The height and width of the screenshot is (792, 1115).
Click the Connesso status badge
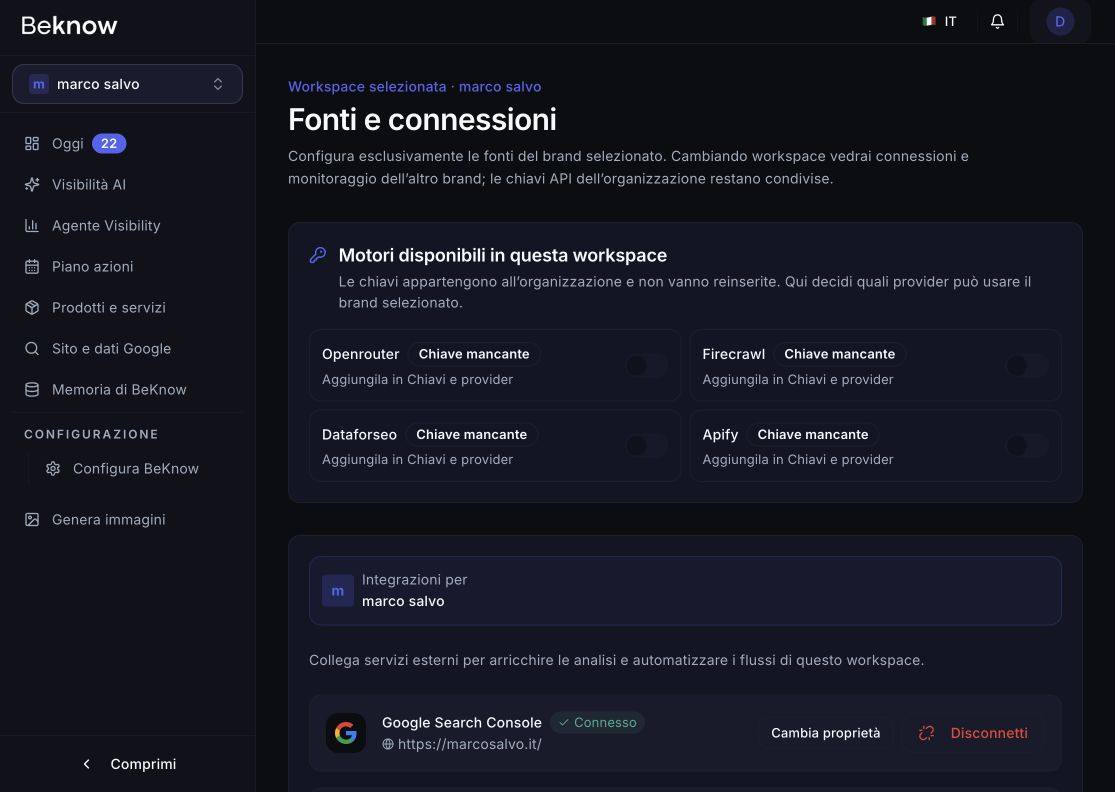(x=597, y=722)
